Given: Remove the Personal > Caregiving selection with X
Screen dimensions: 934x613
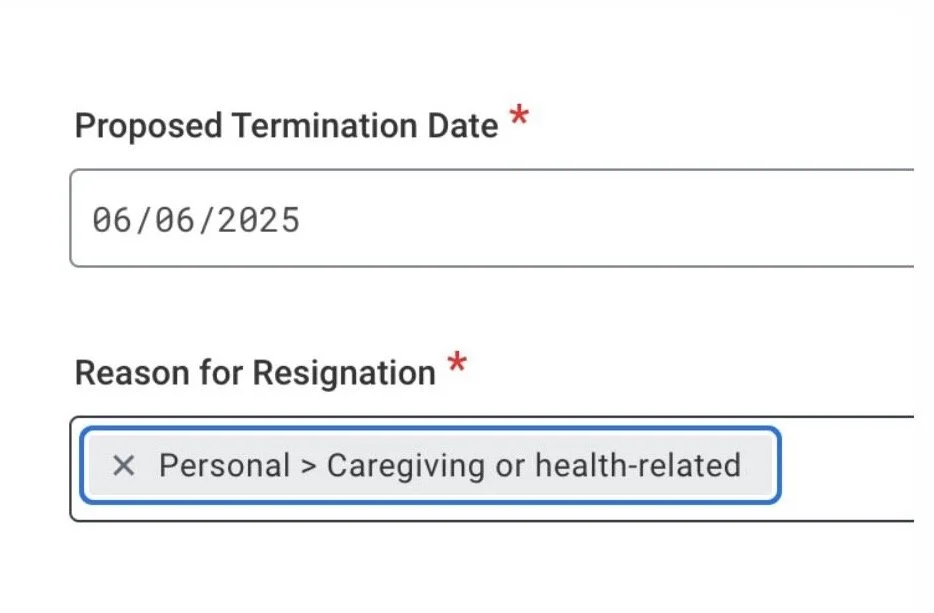Looking at the screenshot, I should (x=124, y=465).
